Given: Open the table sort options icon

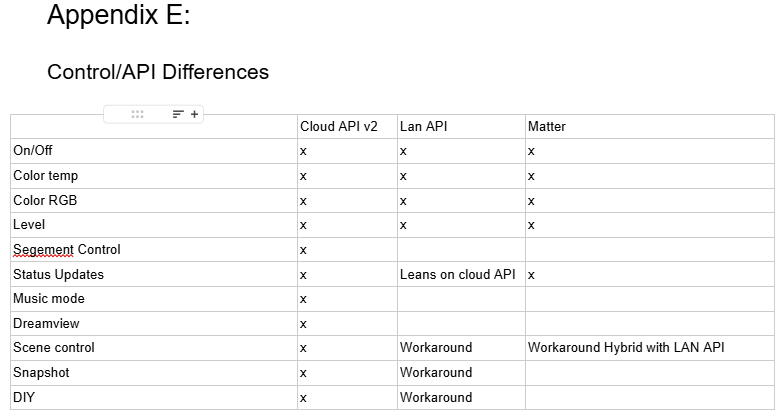Looking at the screenshot, I should pos(178,114).
